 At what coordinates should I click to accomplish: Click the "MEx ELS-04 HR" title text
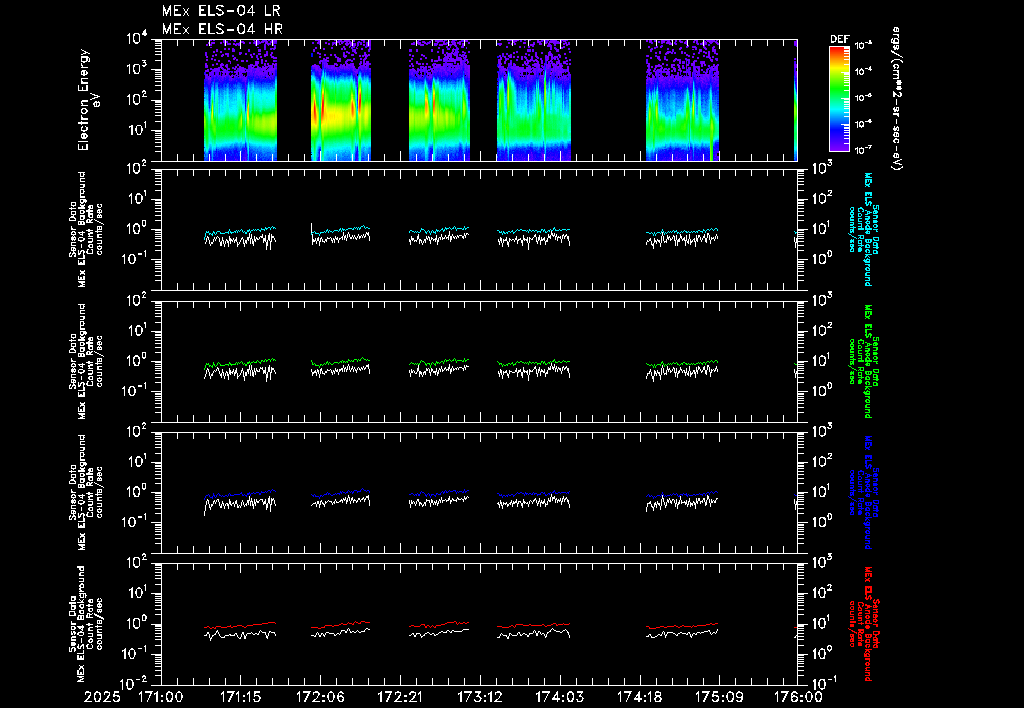(x=222, y=29)
